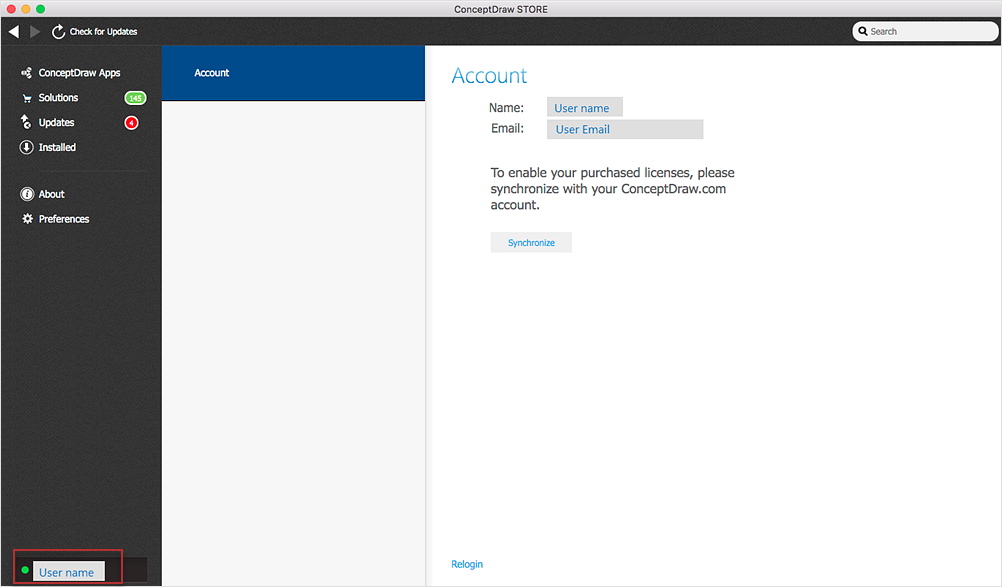1002x587 pixels.
Task: Click the green zoom window button
Action: pyautogui.click(x=40, y=9)
